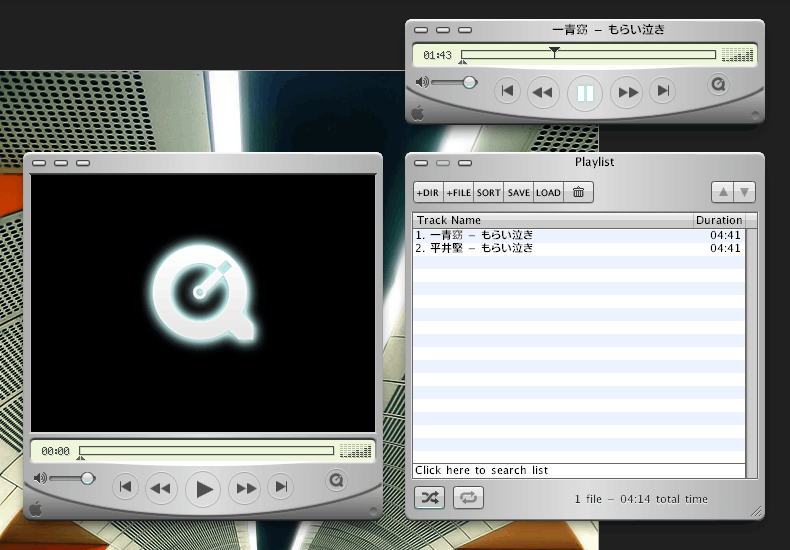Add a file with +FILE button
The image size is (790, 550).
pyautogui.click(x=458, y=192)
